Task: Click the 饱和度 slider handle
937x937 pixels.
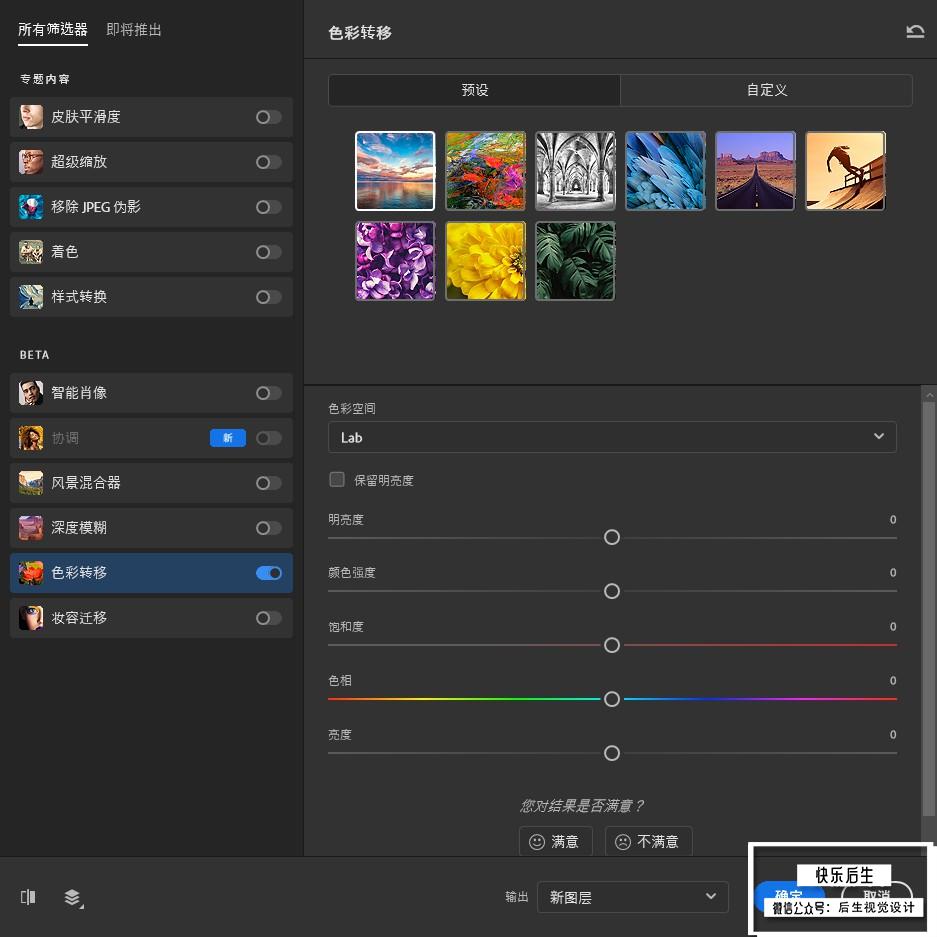Action: pyautogui.click(x=612, y=645)
